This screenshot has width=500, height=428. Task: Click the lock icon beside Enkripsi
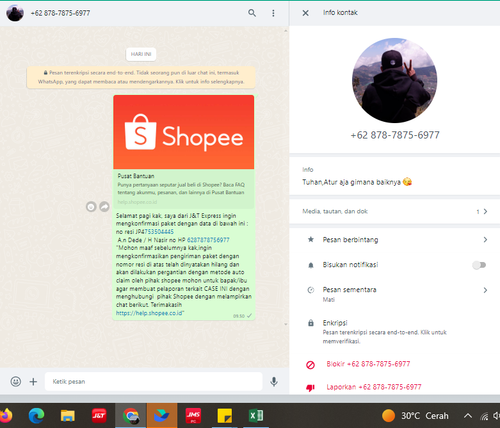311,323
